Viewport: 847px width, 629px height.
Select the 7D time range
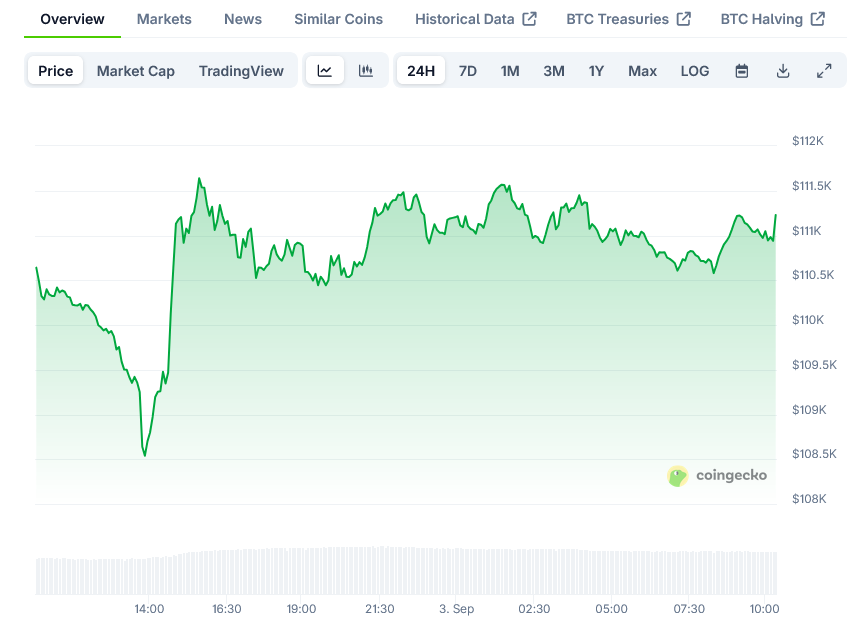(468, 71)
